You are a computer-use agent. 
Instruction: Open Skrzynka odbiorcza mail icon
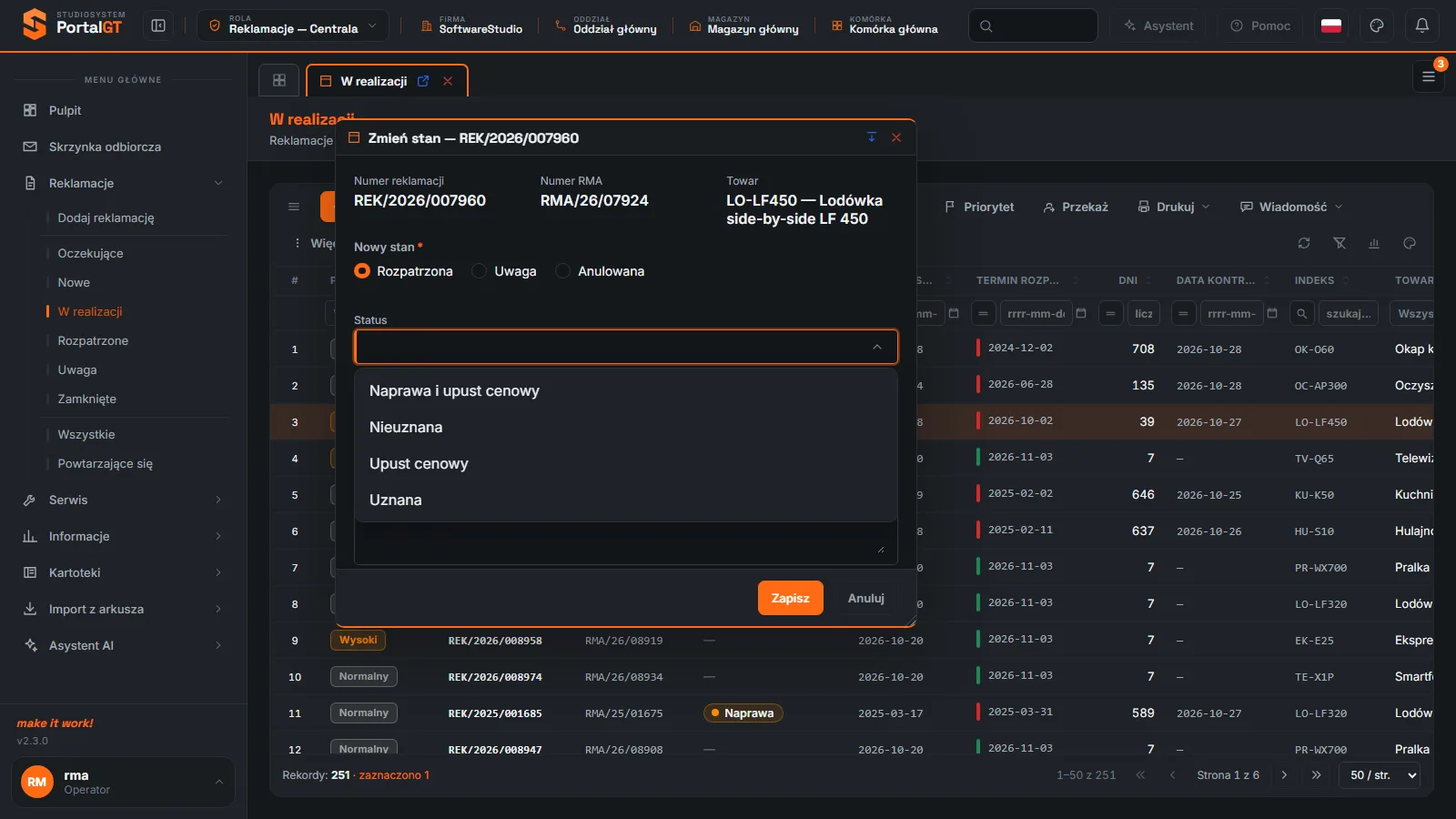(30, 147)
